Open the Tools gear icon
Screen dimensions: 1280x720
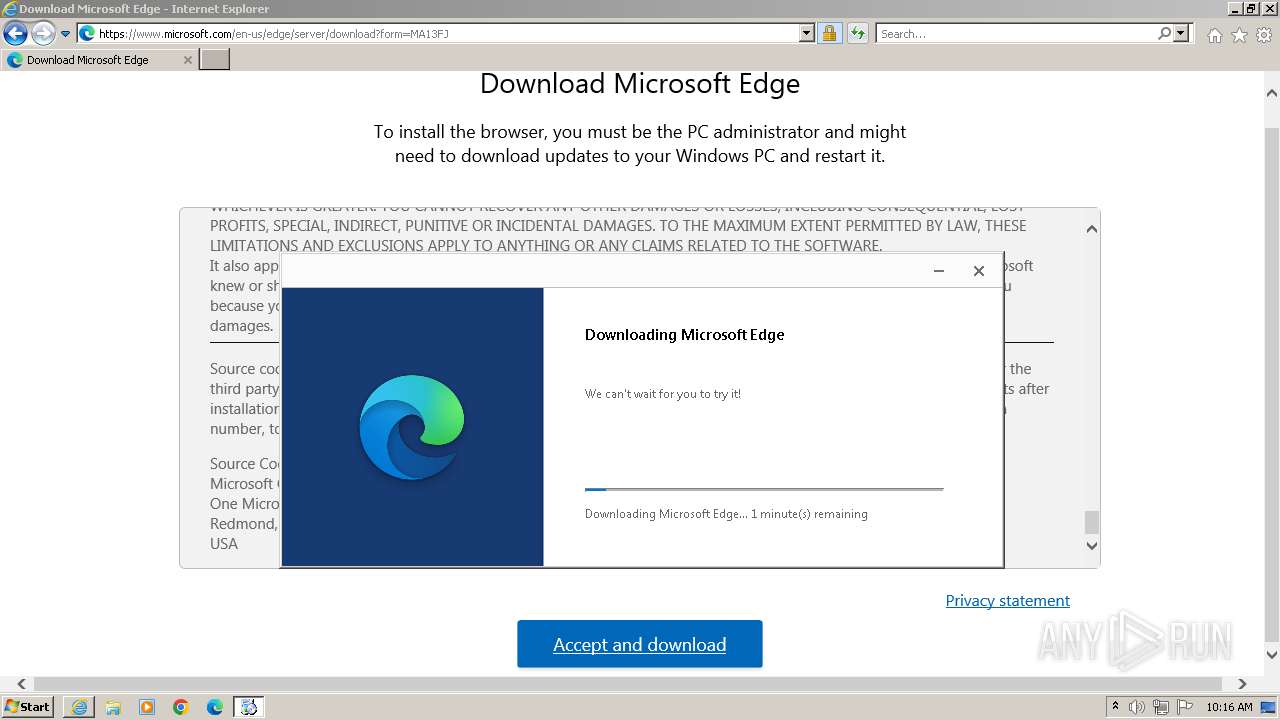[1264, 35]
